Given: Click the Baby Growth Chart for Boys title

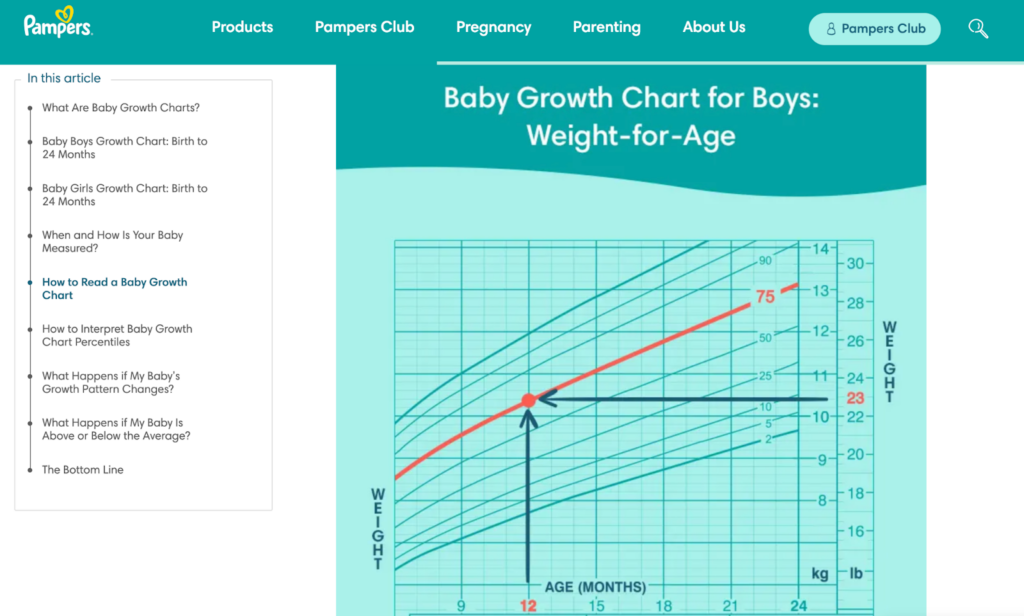Looking at the screenshot, I should point(630,116).
